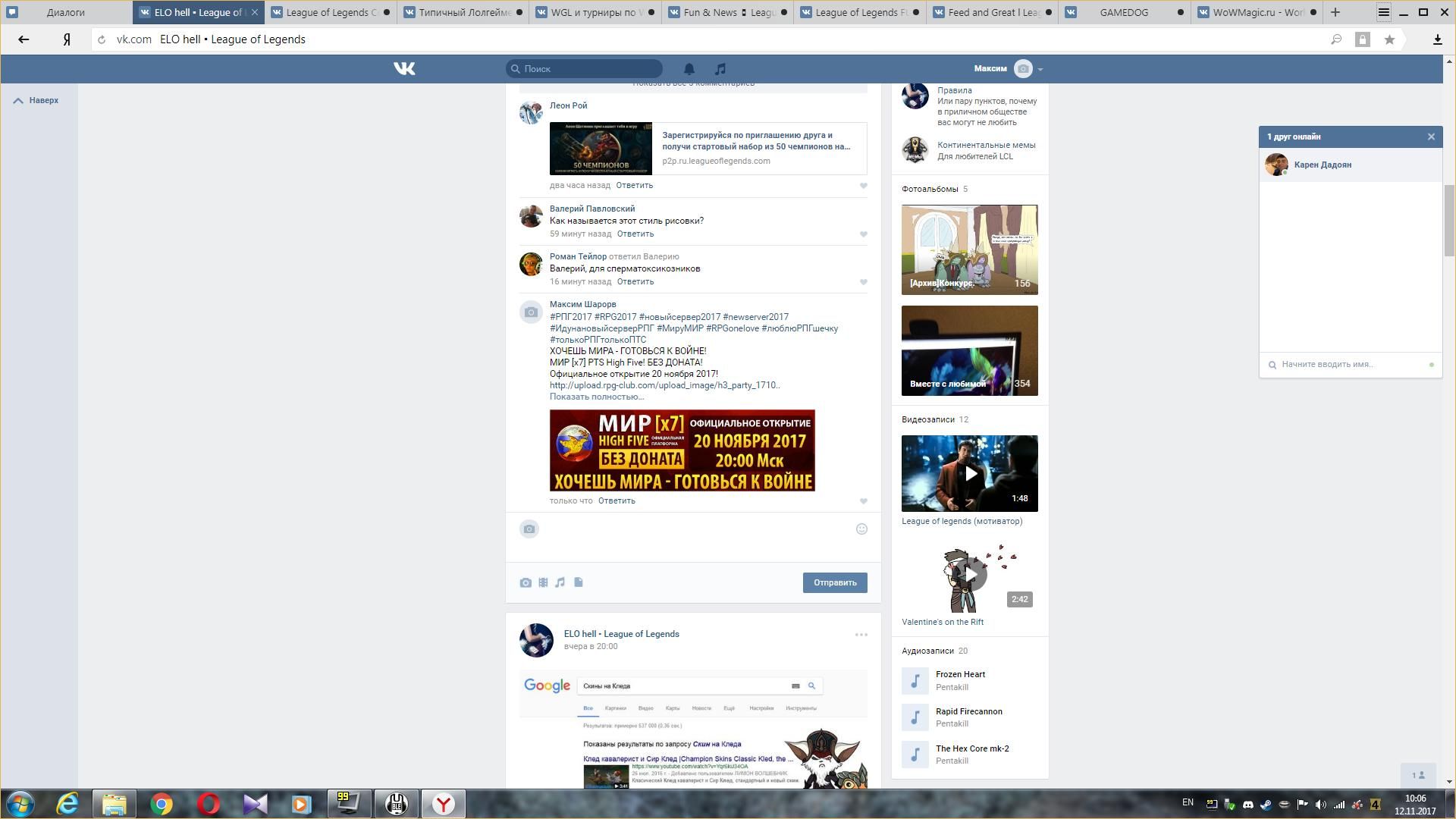Click Ответить under Леон Рой's comment
This screenshot has width=1456, height=819.
click(x=634, y=185)
